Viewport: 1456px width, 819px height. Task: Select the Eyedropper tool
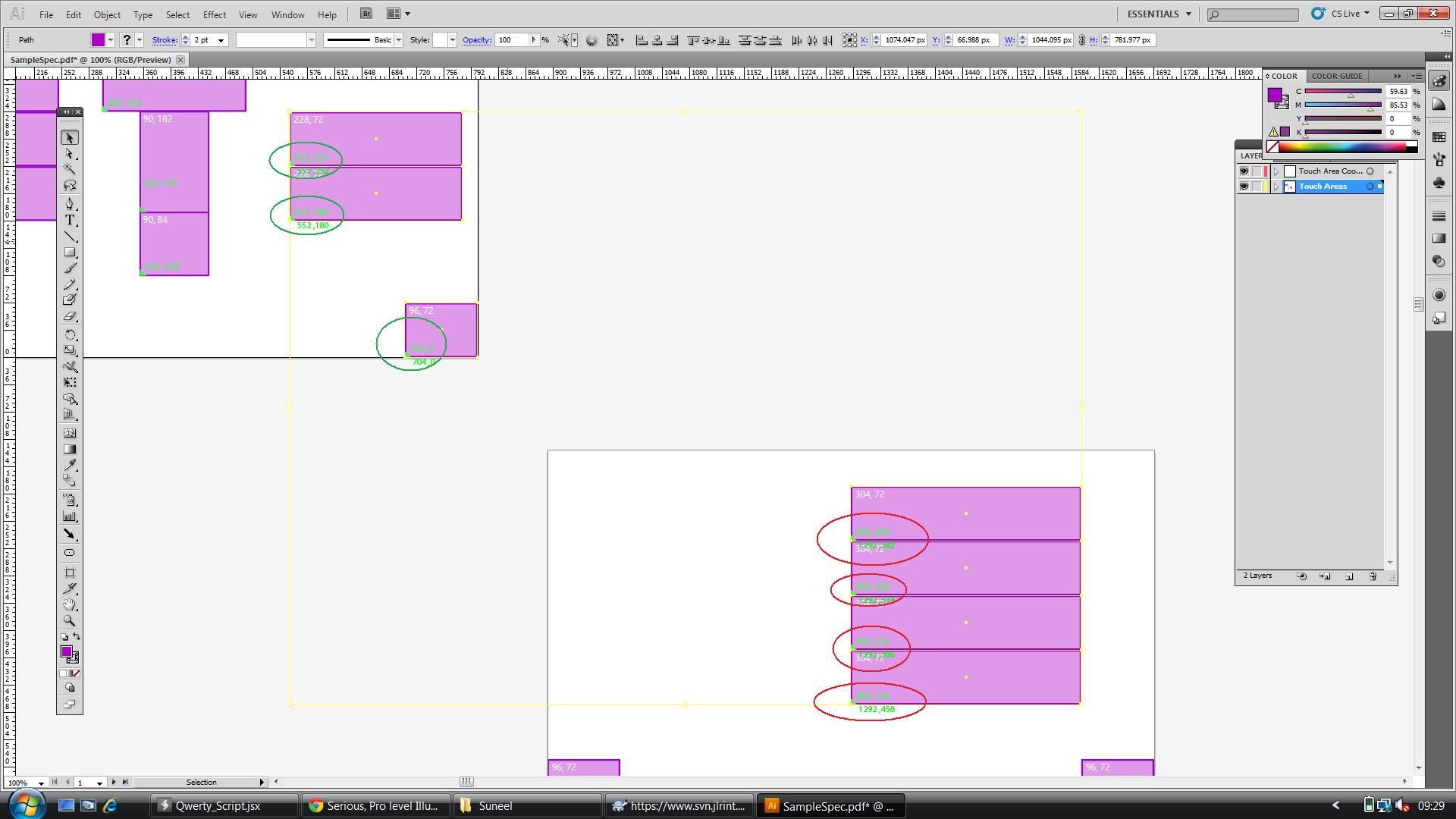point(70,464)
